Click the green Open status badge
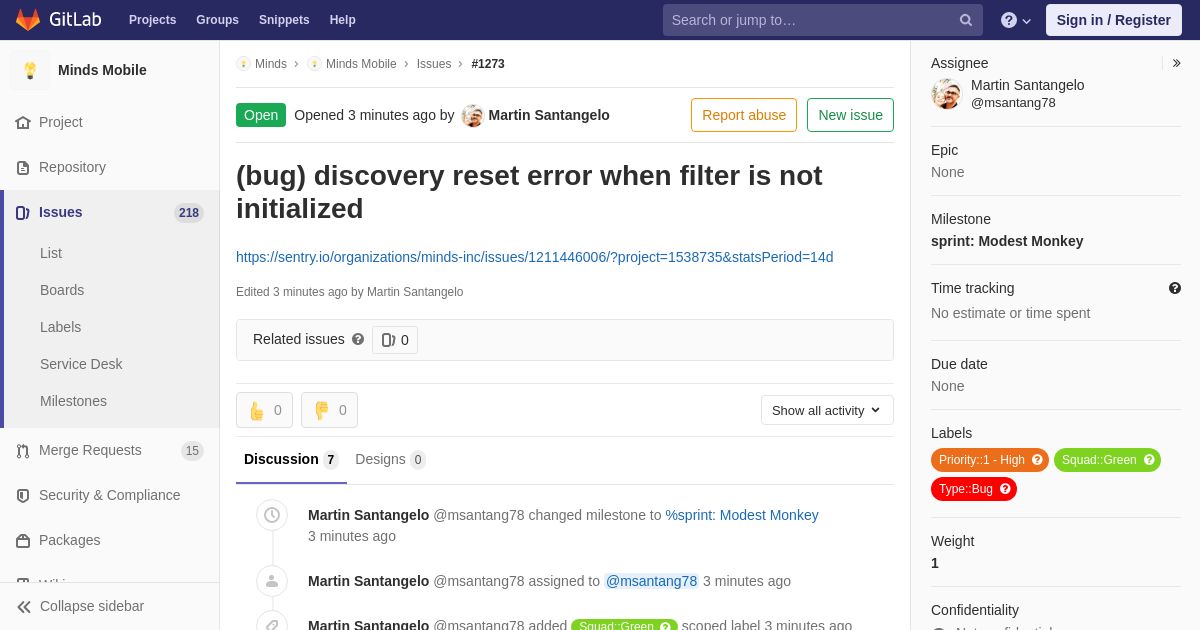The height and width of the screenshot is (630, 1200). point(261,115)
